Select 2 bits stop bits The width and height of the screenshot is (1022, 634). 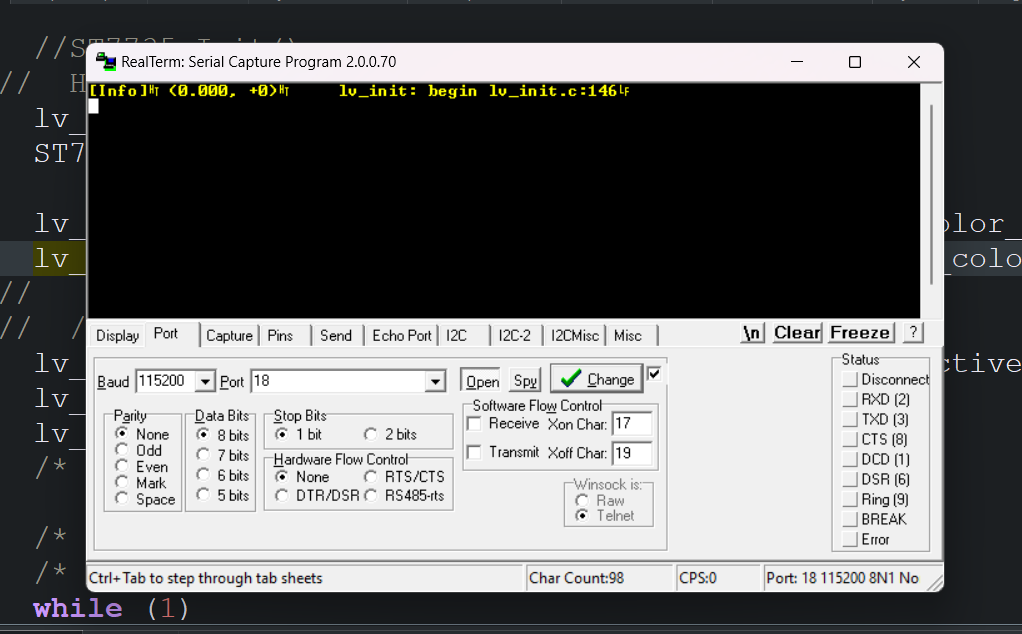click(x=371, y=434)
